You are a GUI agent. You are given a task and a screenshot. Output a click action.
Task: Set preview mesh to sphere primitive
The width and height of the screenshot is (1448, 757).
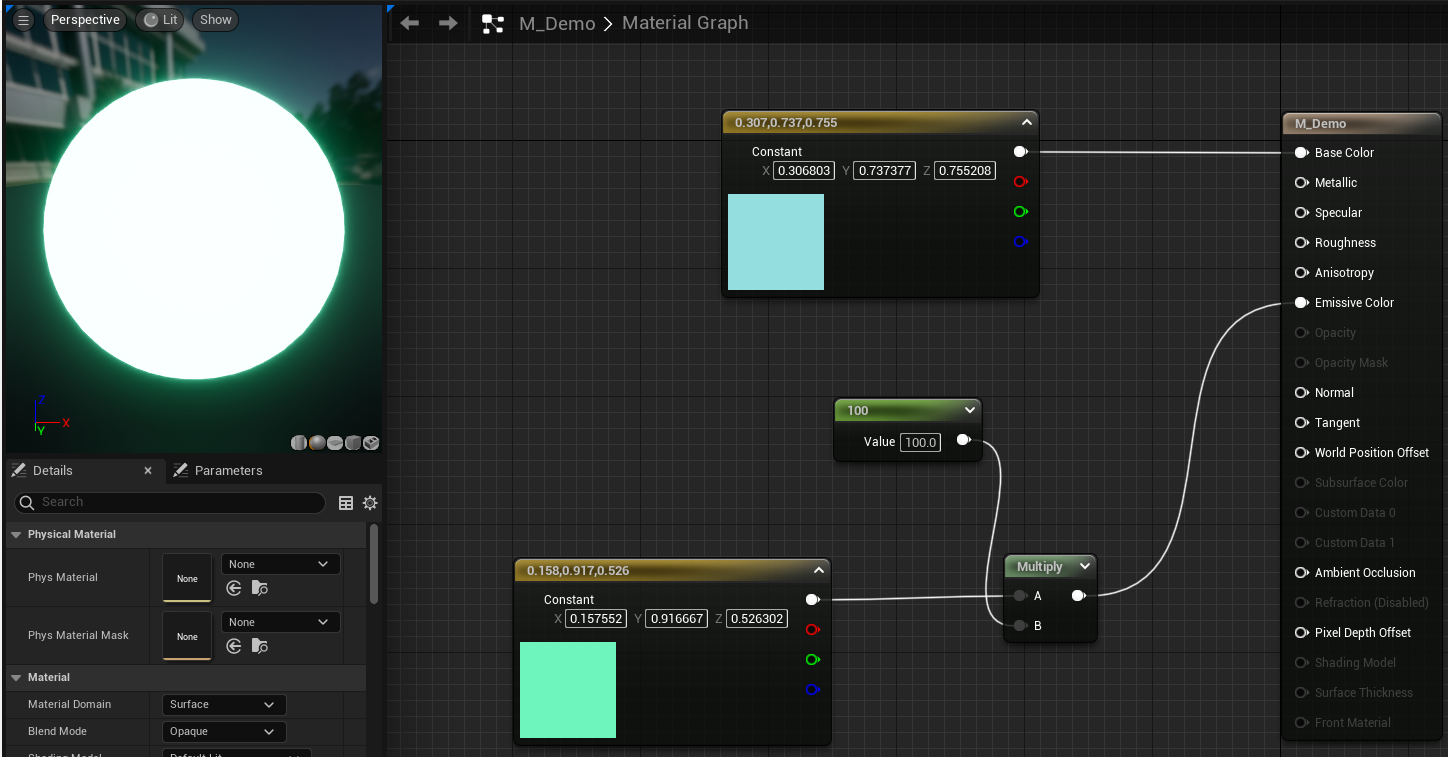point(317,443)
